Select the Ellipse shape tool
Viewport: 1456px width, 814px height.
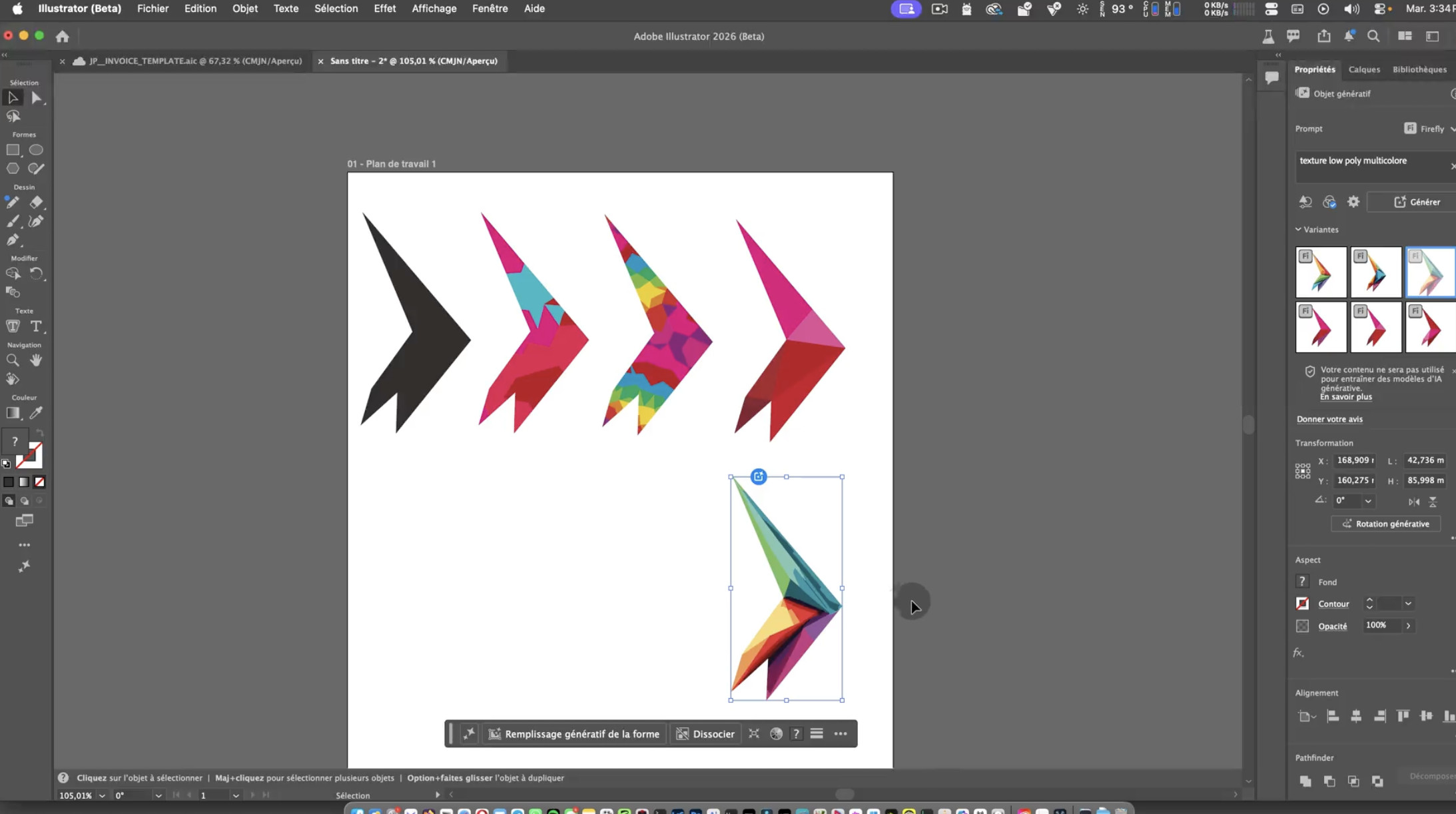[x=36, y=150]
